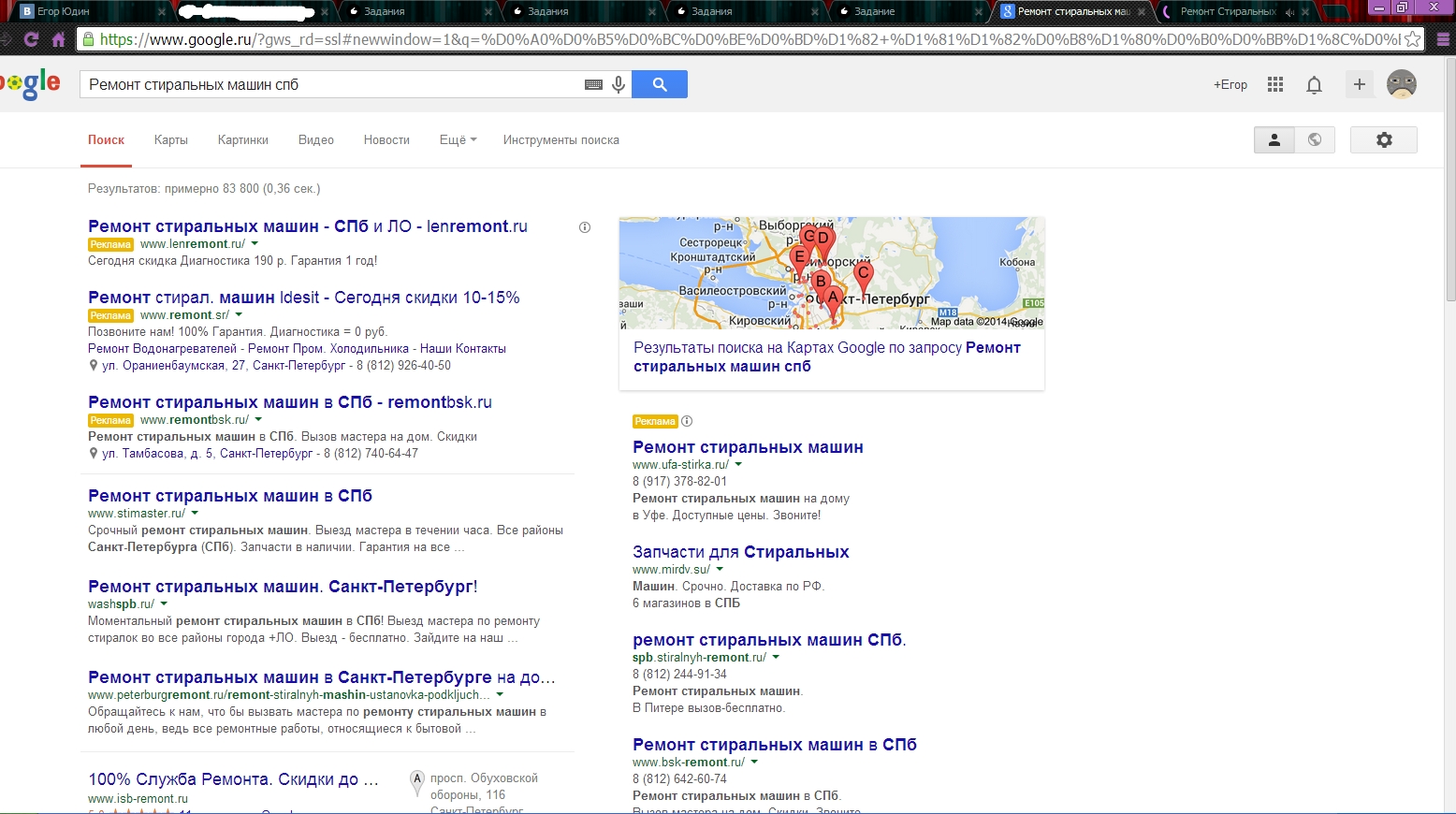Click marker A beside Обуховской обороны address
The height and width of the screenshot is (814, 1456).
(x=417, y=782)
